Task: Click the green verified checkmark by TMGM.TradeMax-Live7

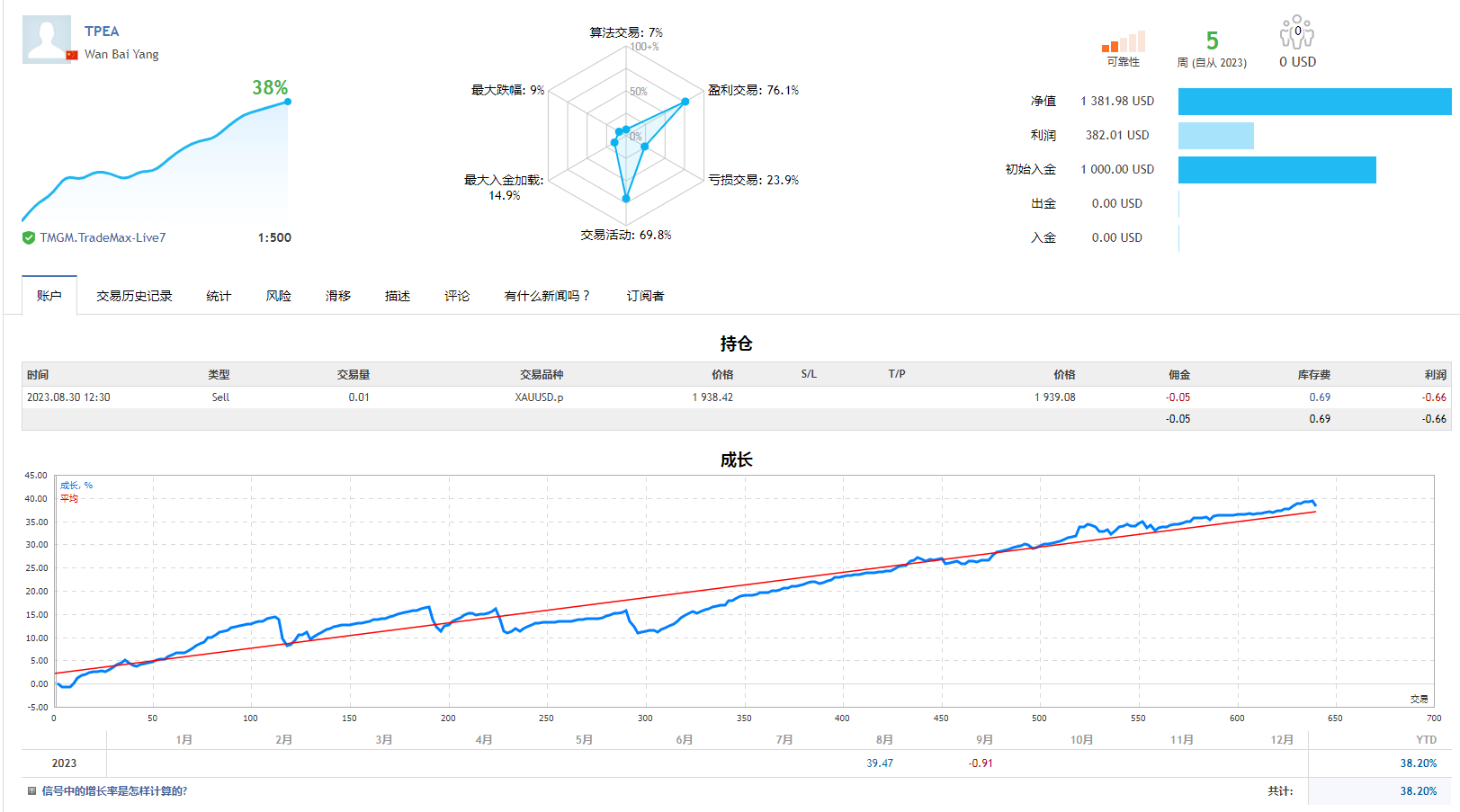Action: click(28, 237)
